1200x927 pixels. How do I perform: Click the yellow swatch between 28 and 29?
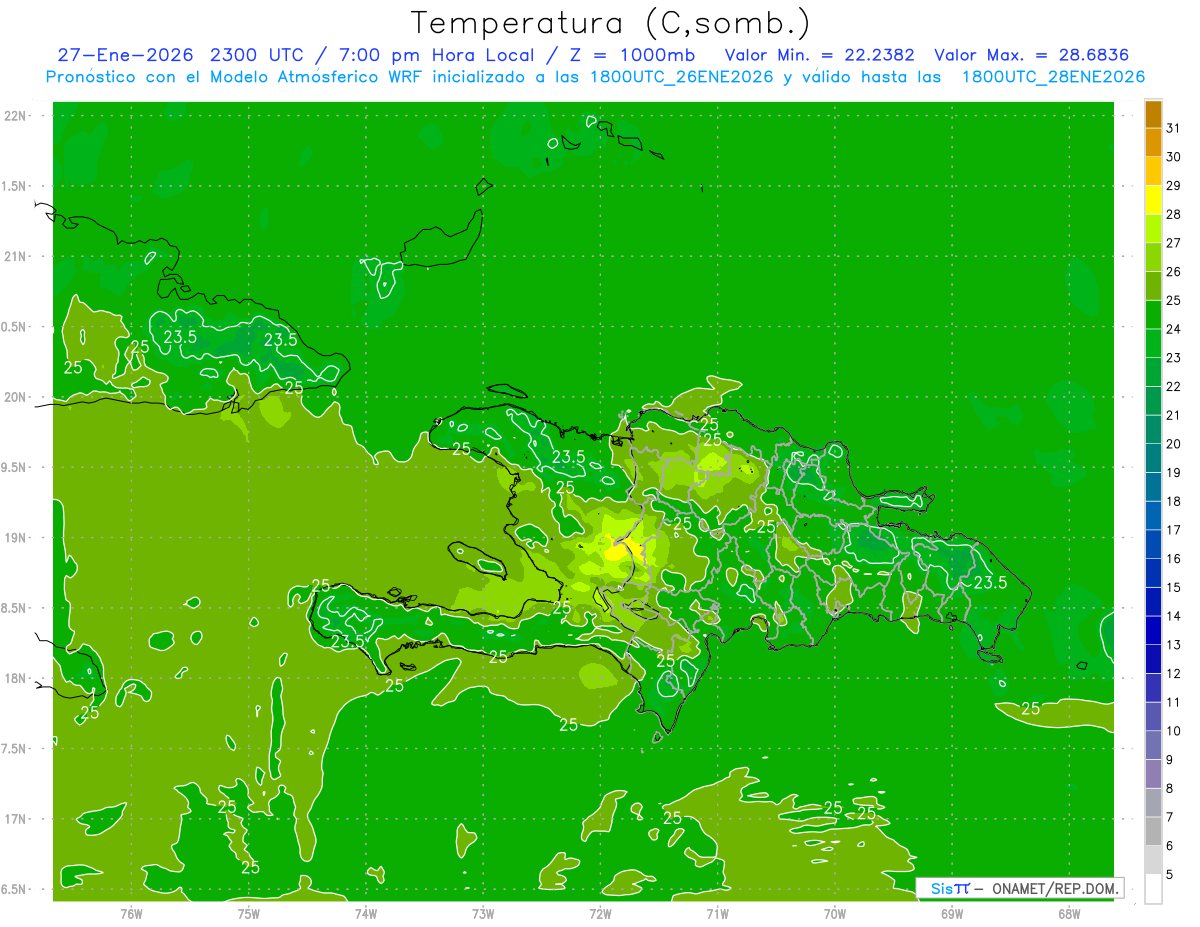pos(1153,200)
